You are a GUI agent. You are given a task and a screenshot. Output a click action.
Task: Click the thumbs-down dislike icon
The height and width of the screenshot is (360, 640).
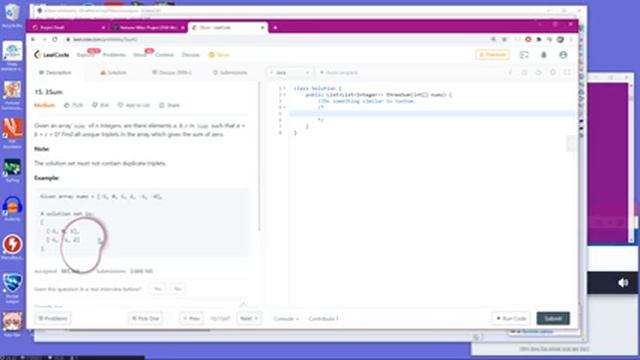[x=95, y=105]
